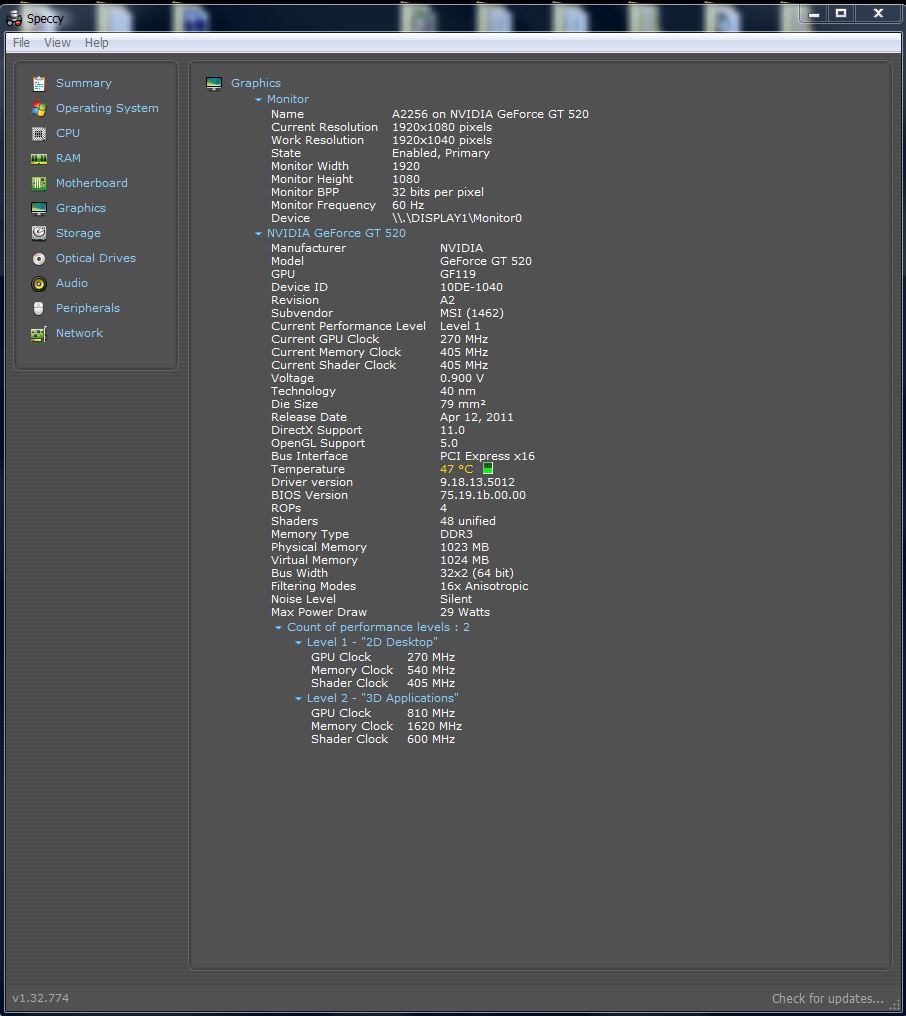
Task: Click the Release Date Apr 12, 2011 value
Action: pos(476,417)
